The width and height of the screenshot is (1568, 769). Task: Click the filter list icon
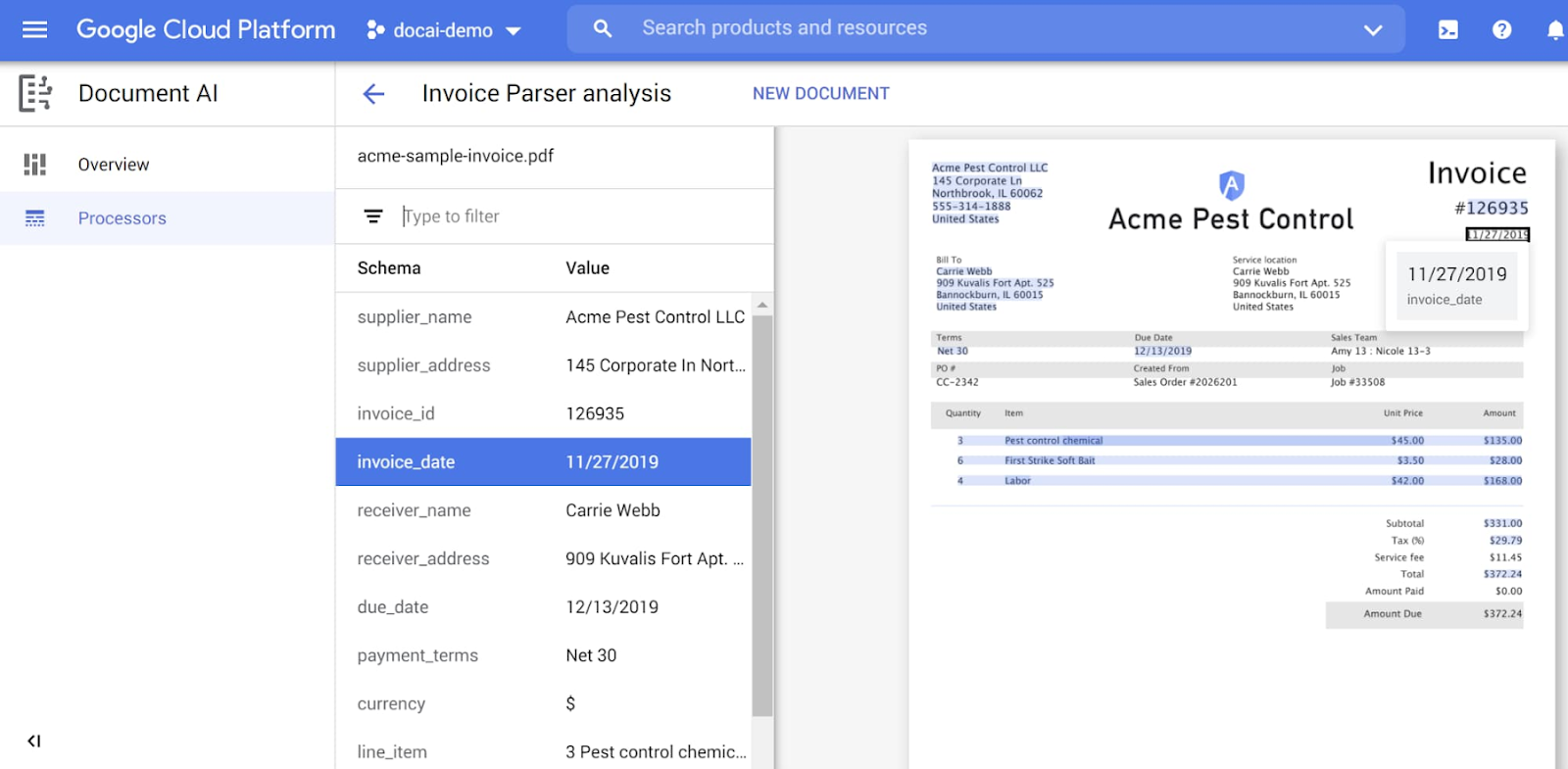coord(373,216)
